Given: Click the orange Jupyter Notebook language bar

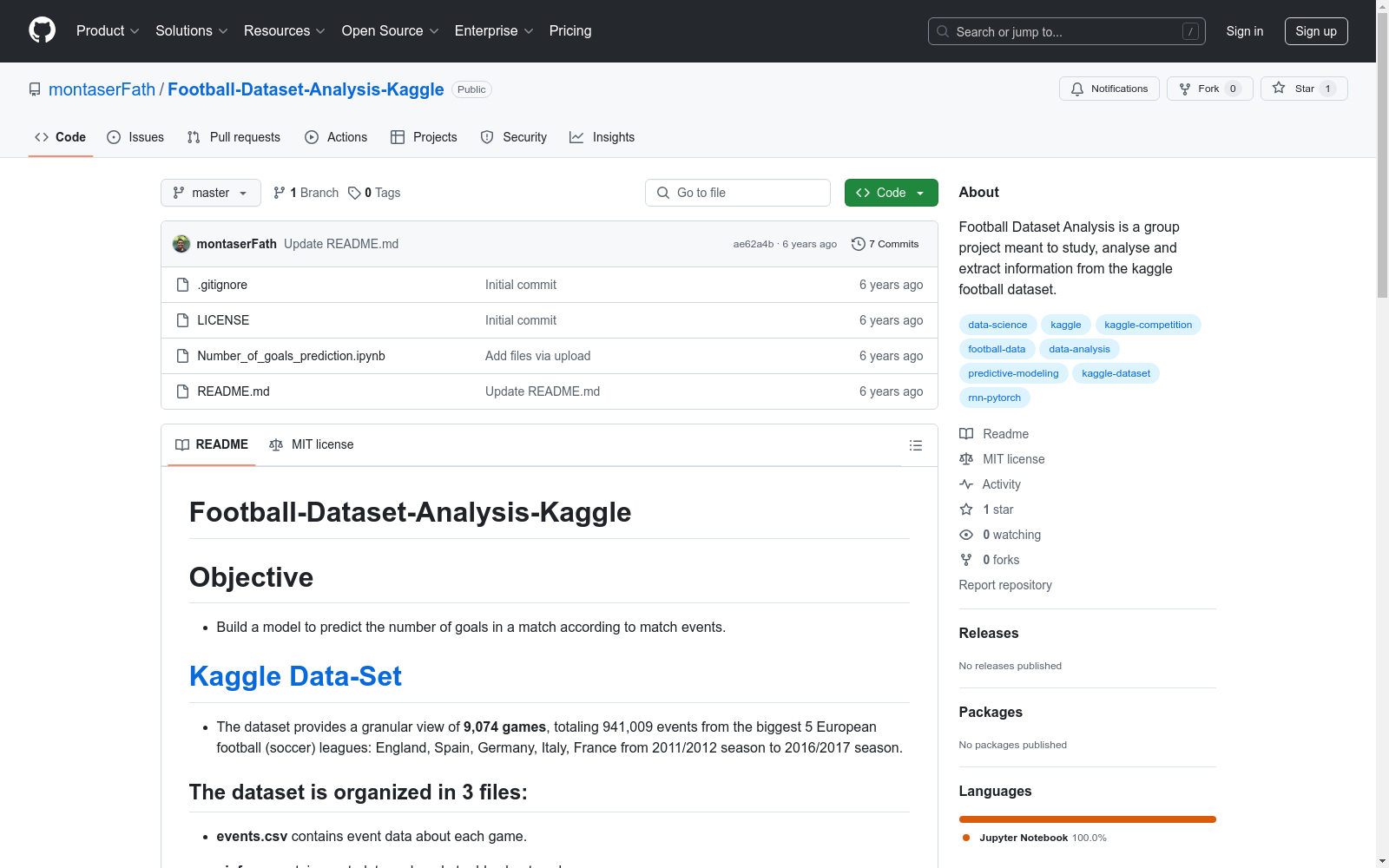Looking at the screenshot, I should point(1088,819).
